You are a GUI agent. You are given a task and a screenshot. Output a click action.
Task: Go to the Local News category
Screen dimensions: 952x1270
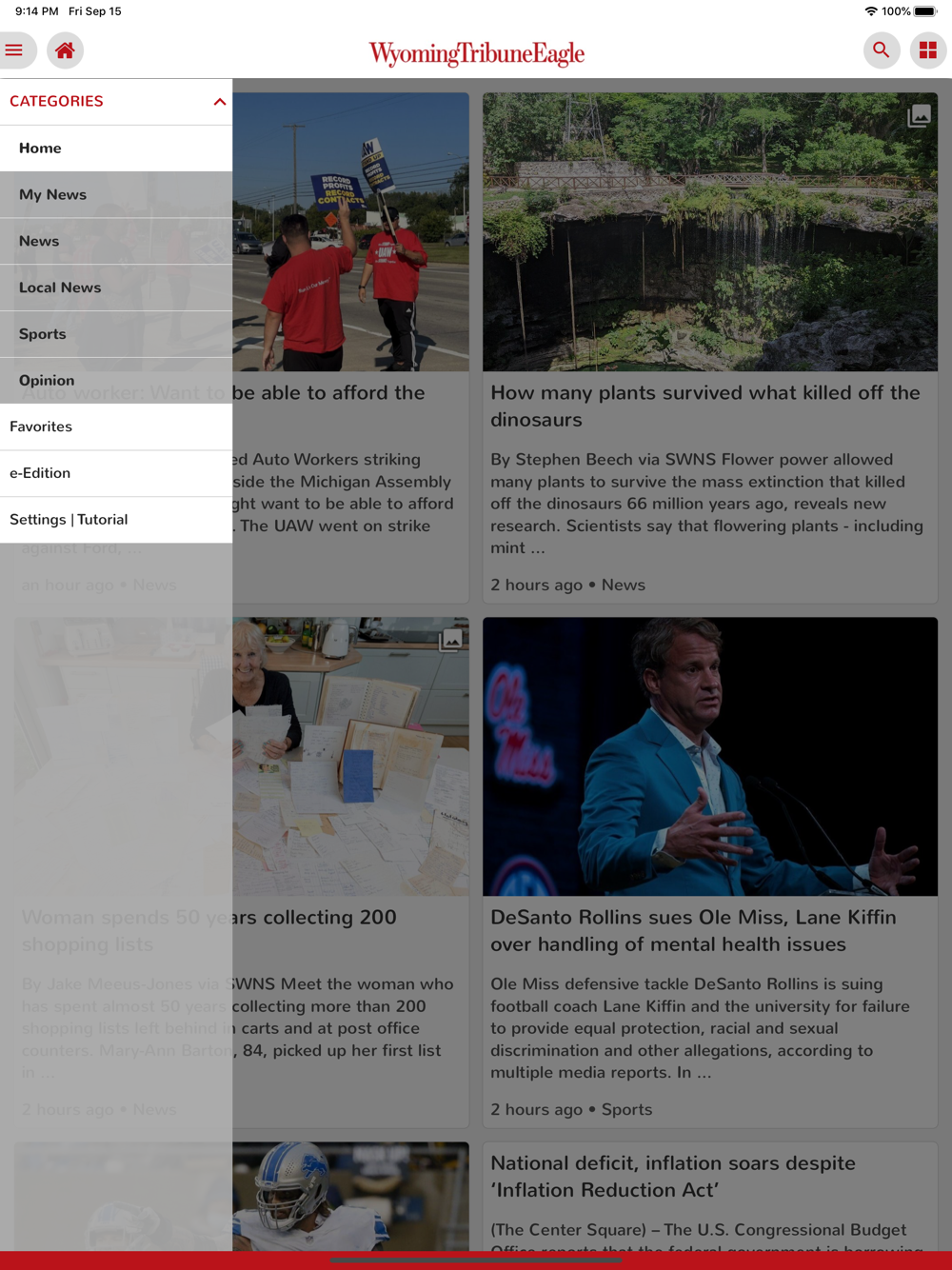[x=116, y=288]
